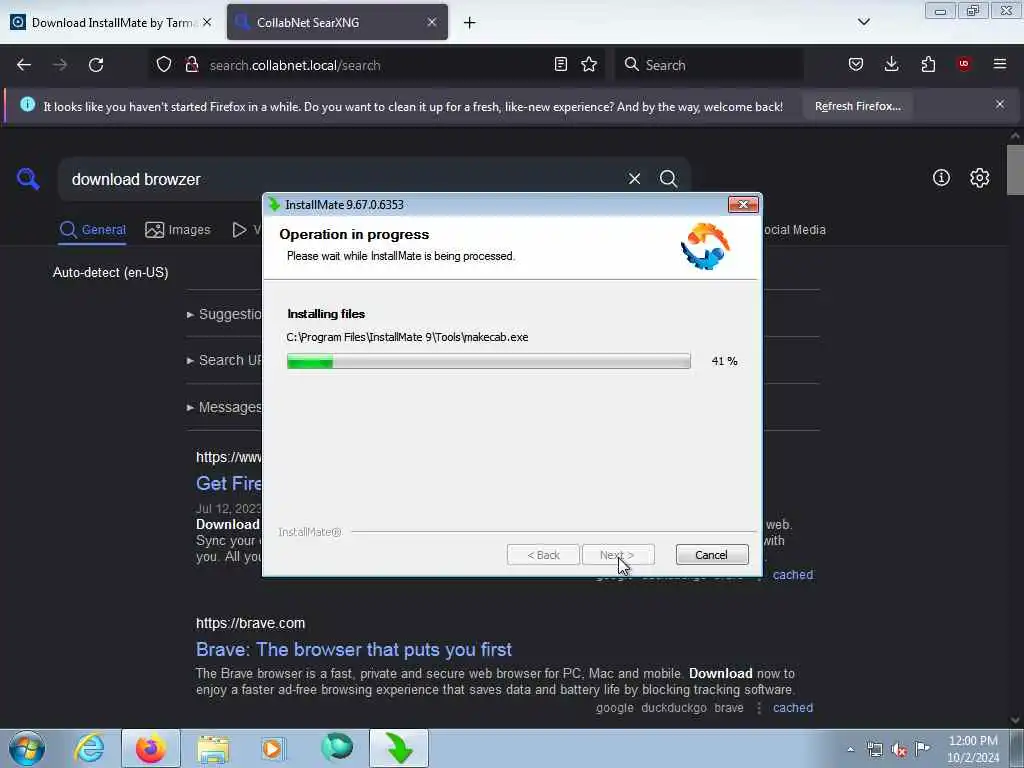Select the InstallMate installer taskbar button

point(399,748)
